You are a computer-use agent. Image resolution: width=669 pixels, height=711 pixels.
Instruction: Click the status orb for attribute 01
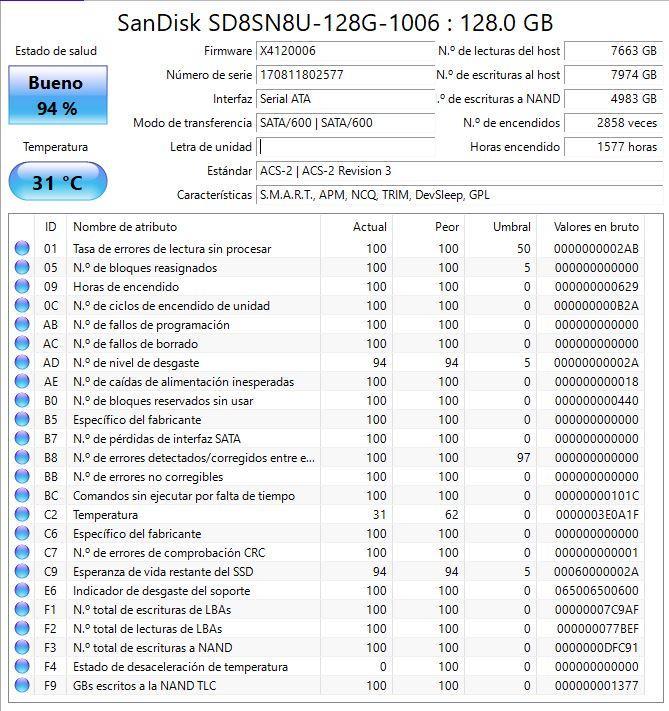[22, 248]
